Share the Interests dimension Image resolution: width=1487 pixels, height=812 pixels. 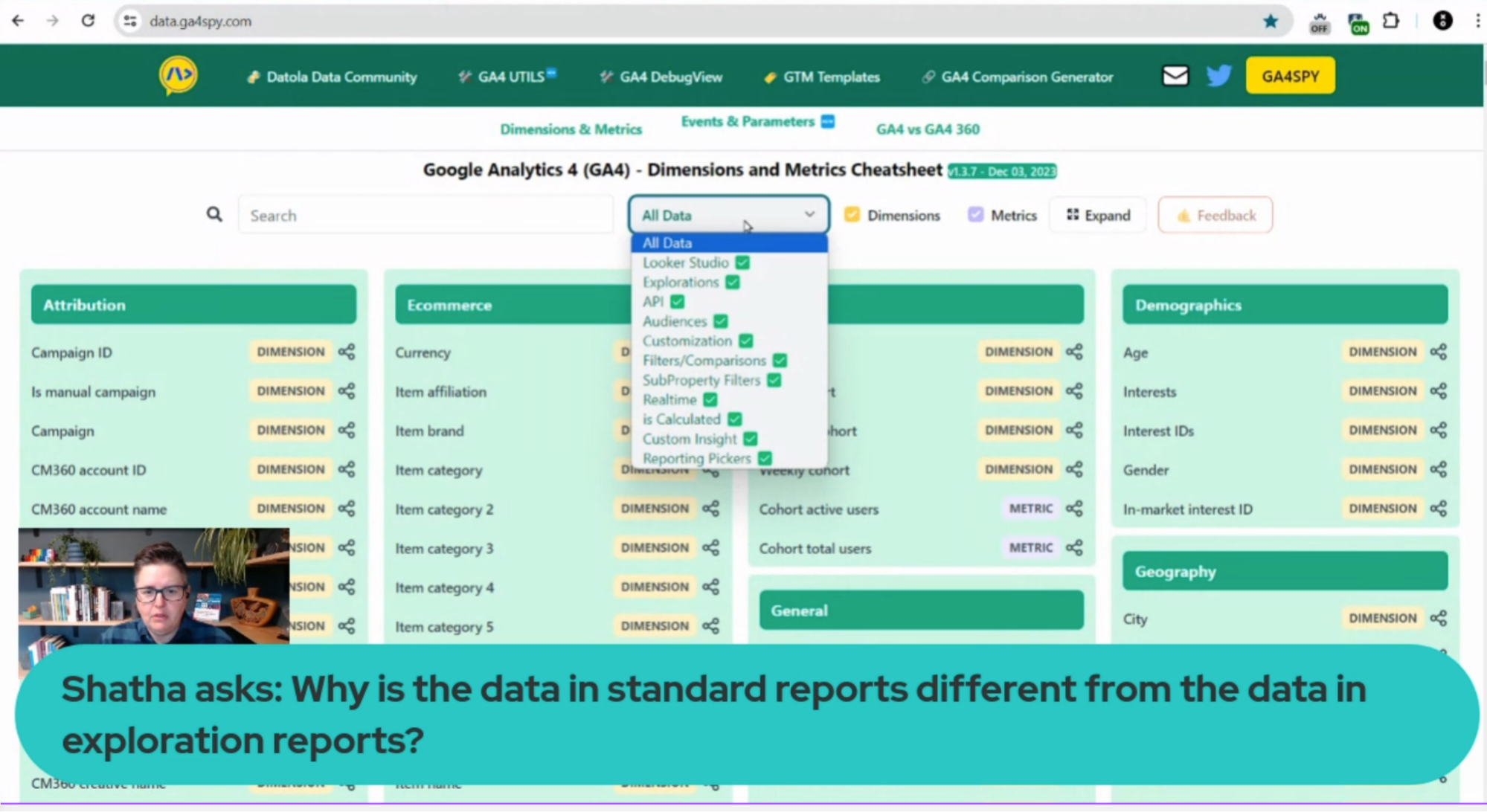1439,391
